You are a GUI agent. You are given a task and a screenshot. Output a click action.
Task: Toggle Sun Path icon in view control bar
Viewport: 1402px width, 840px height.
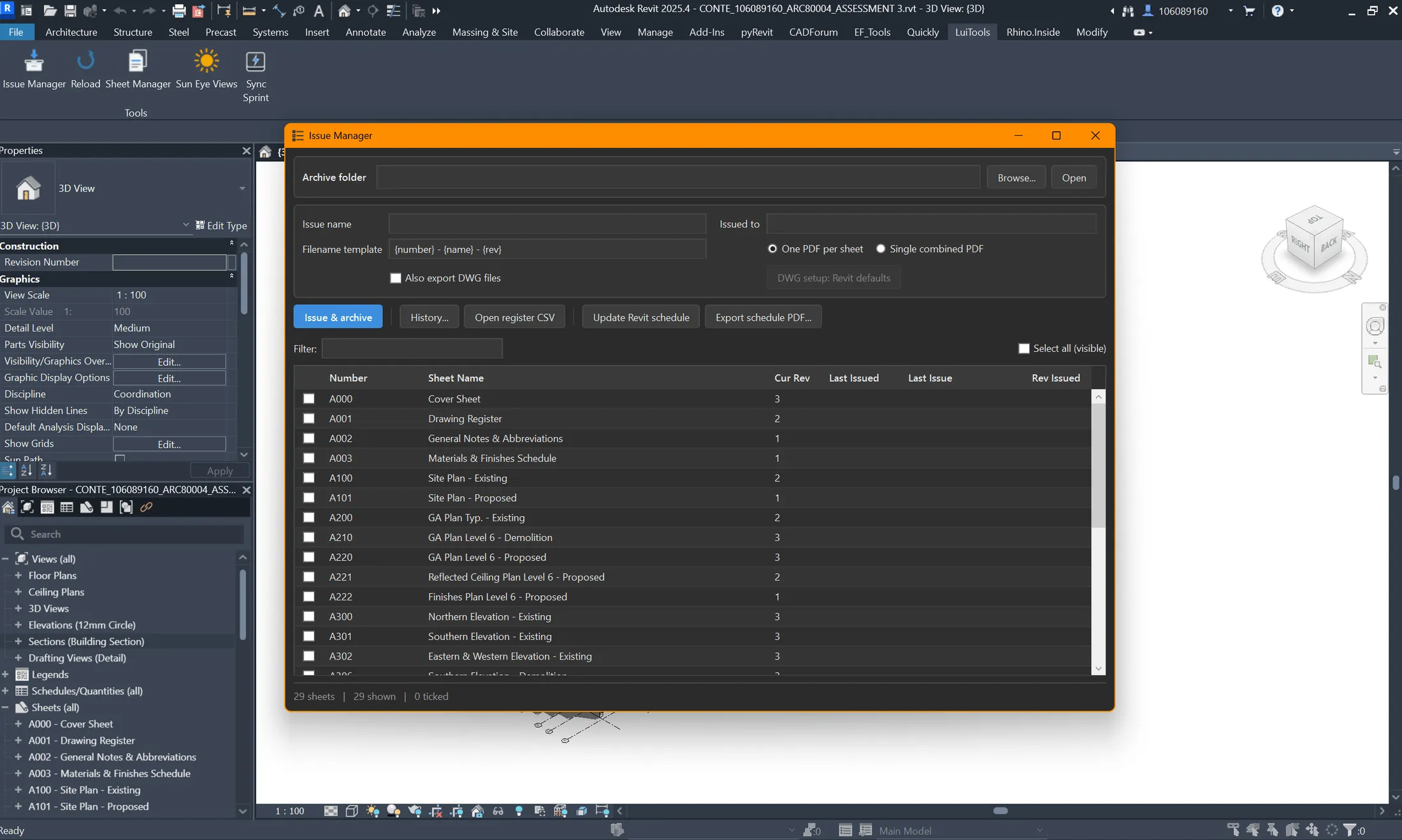[x=373, y=811]
